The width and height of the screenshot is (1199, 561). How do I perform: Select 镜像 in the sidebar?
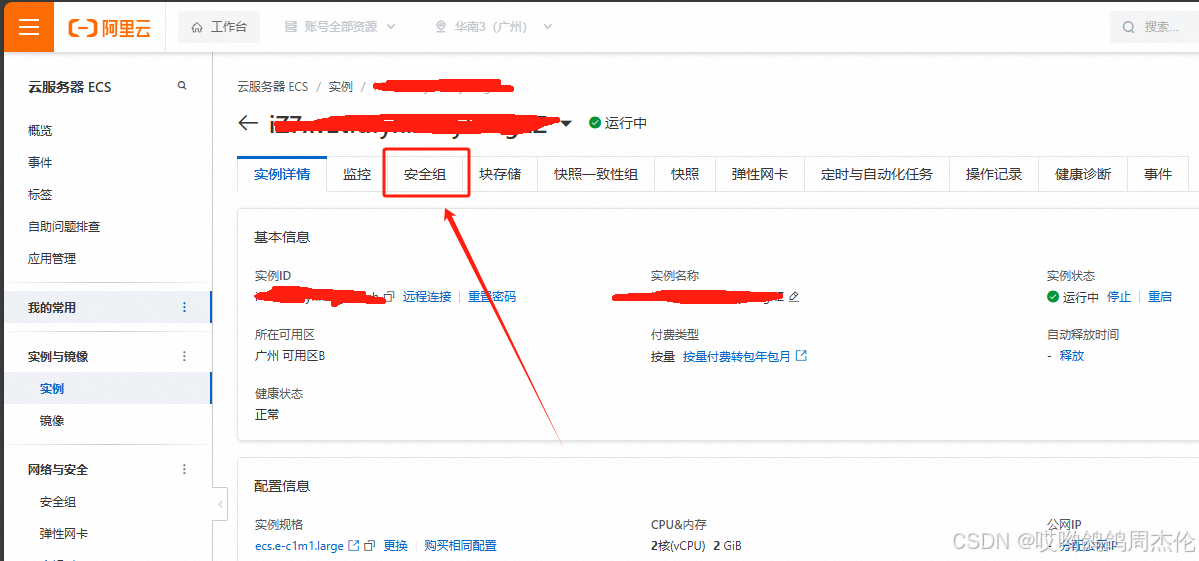point(52,420)
